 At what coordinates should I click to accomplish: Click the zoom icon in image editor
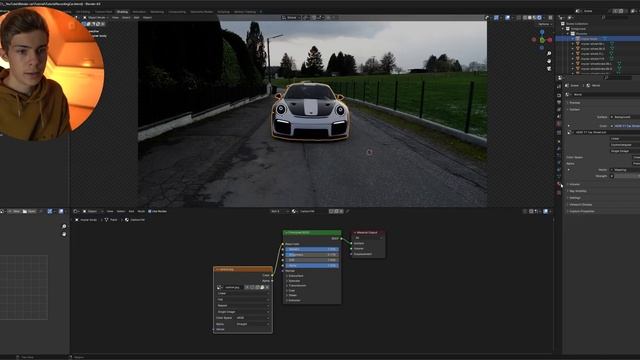click(64, 227)
